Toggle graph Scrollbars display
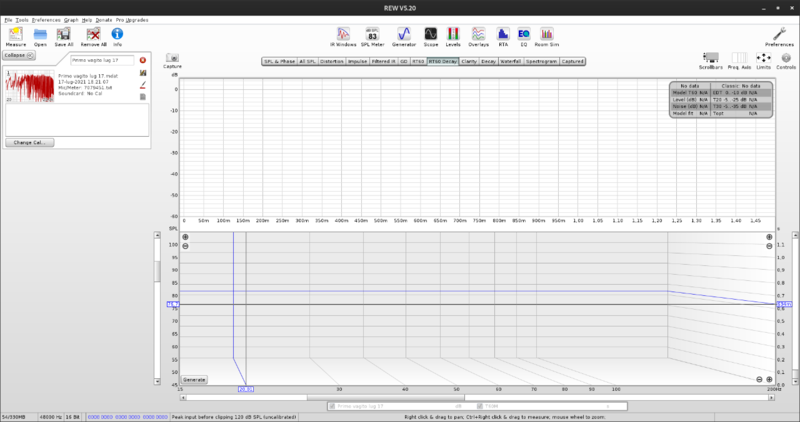The image size is (800, 422). (710, 60)
